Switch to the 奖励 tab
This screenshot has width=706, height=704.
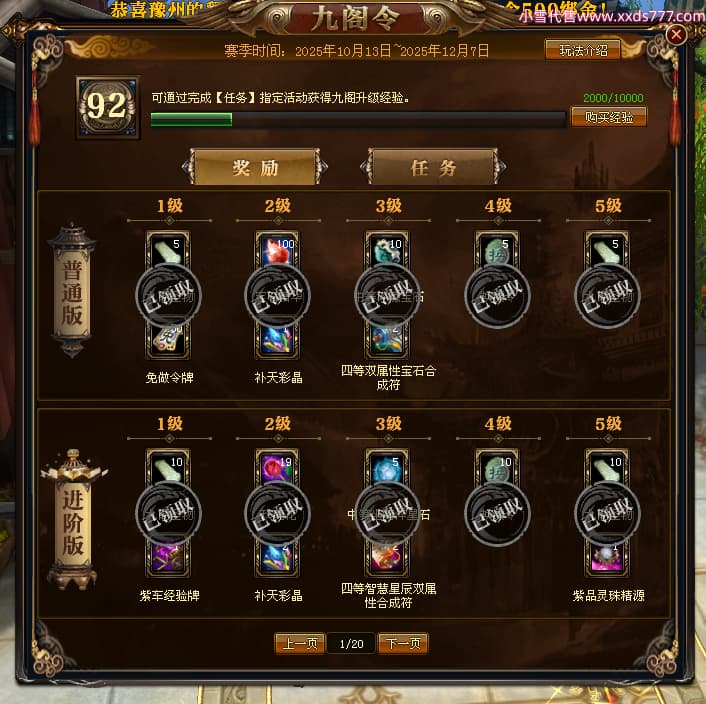[x=255, y=167]
